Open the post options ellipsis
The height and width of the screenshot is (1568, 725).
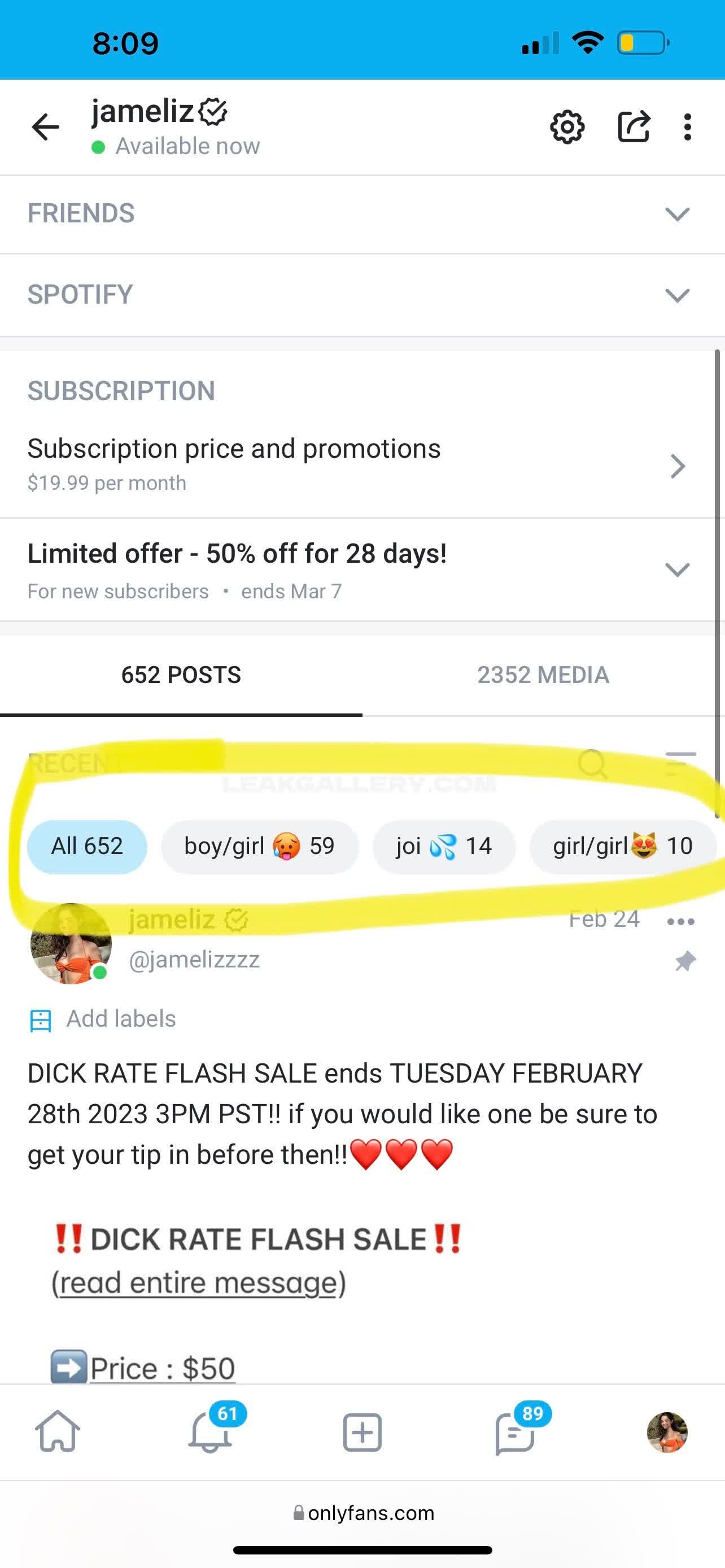click(x=680, y=922)
